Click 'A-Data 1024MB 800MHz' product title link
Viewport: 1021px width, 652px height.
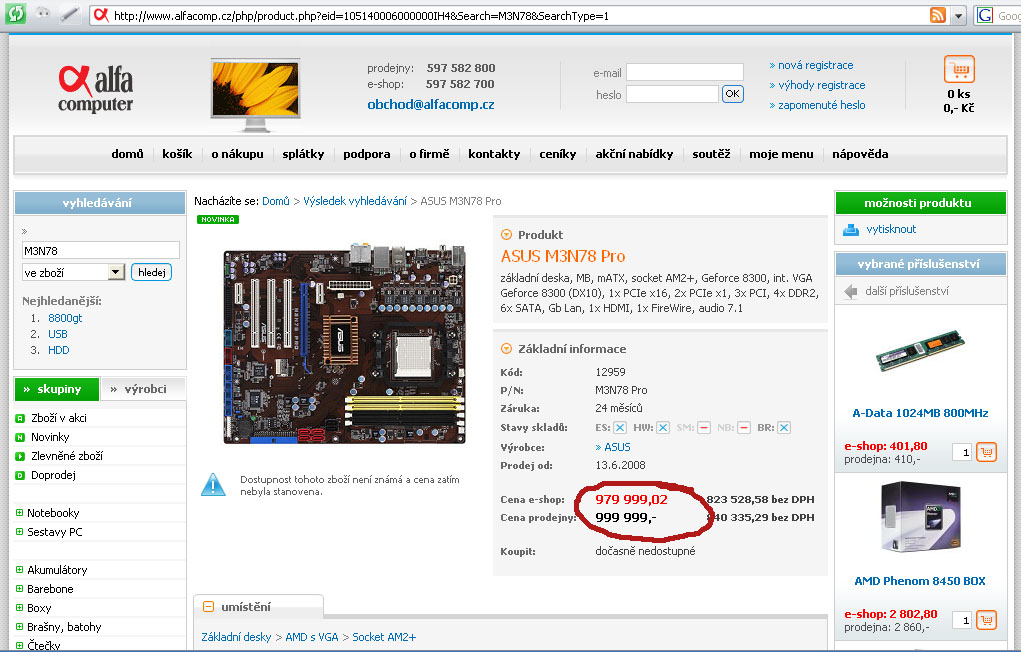920,413
